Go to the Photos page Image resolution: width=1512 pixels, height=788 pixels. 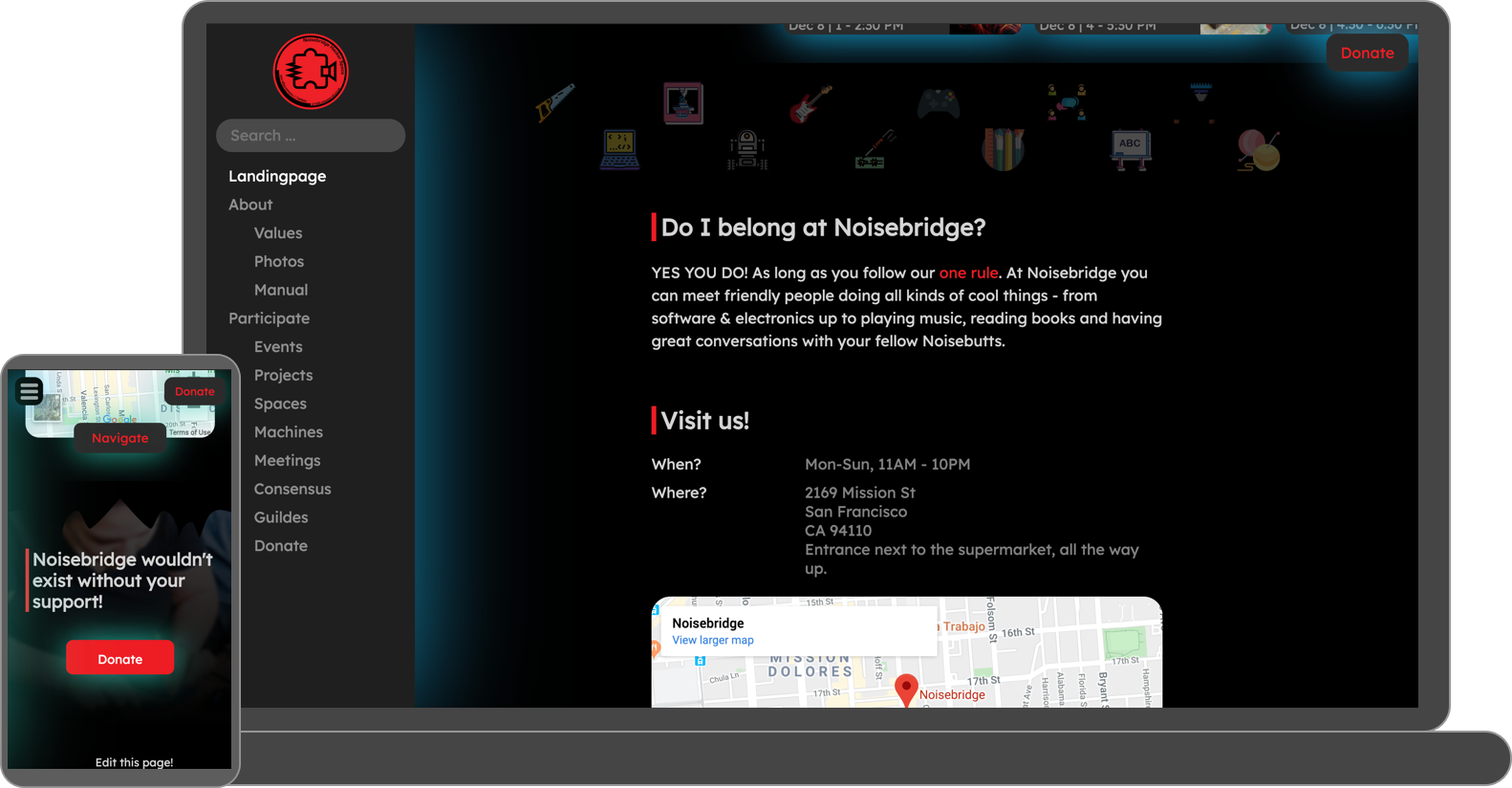[x=279, y=261]
